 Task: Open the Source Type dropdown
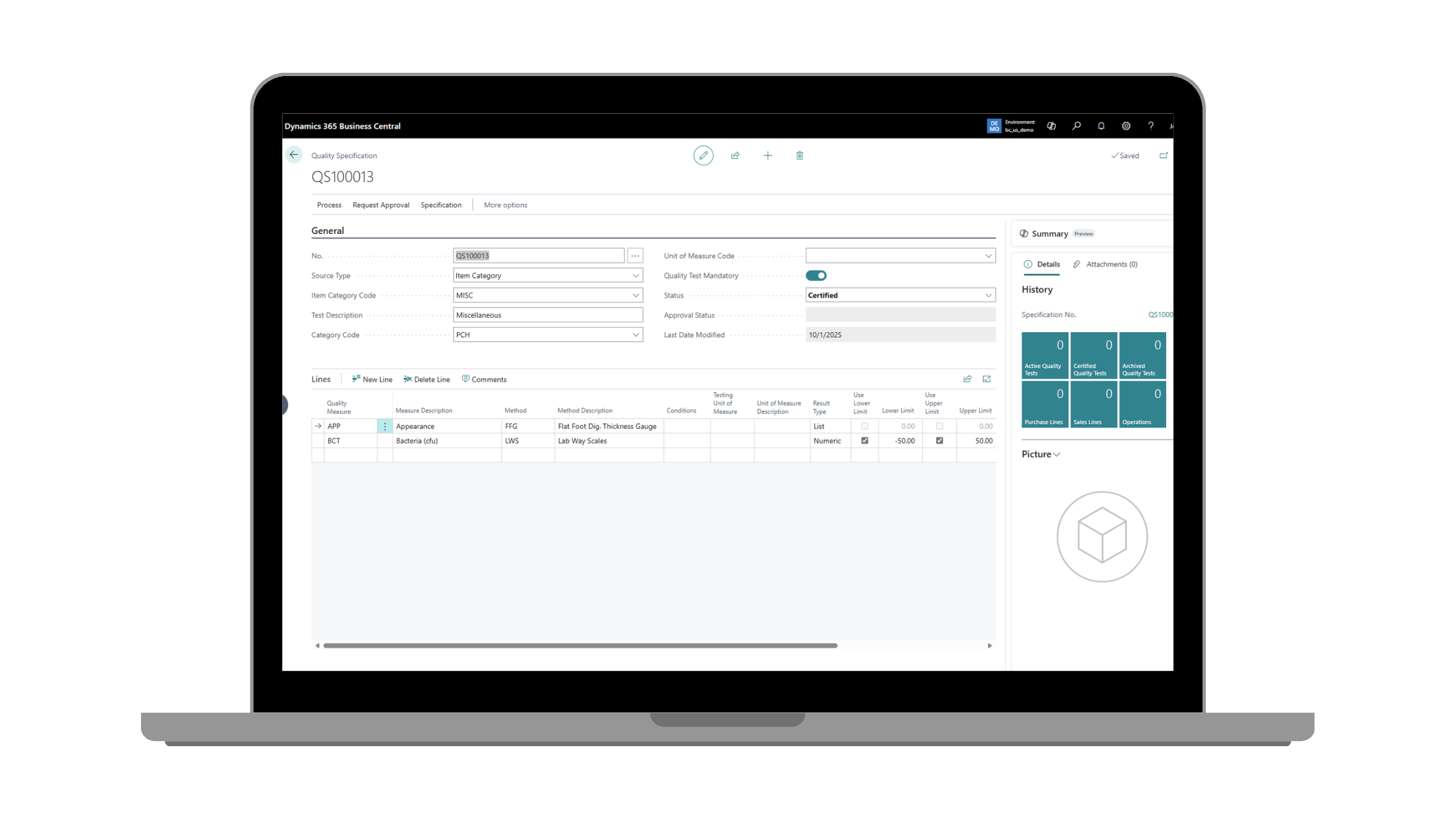click(636, 276)
